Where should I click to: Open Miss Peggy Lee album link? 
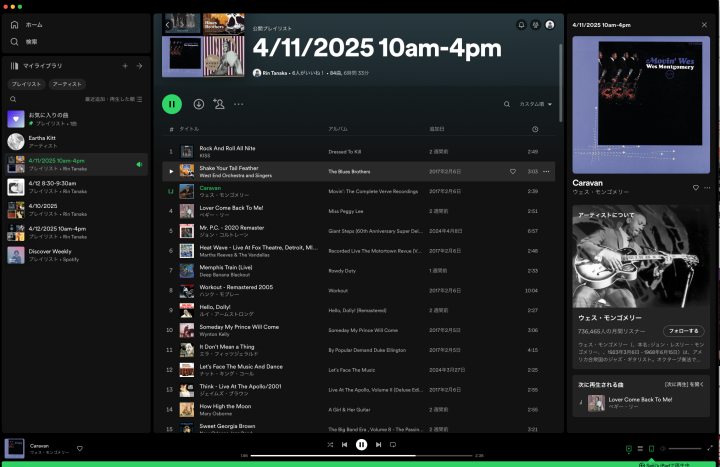click(346, 211)
